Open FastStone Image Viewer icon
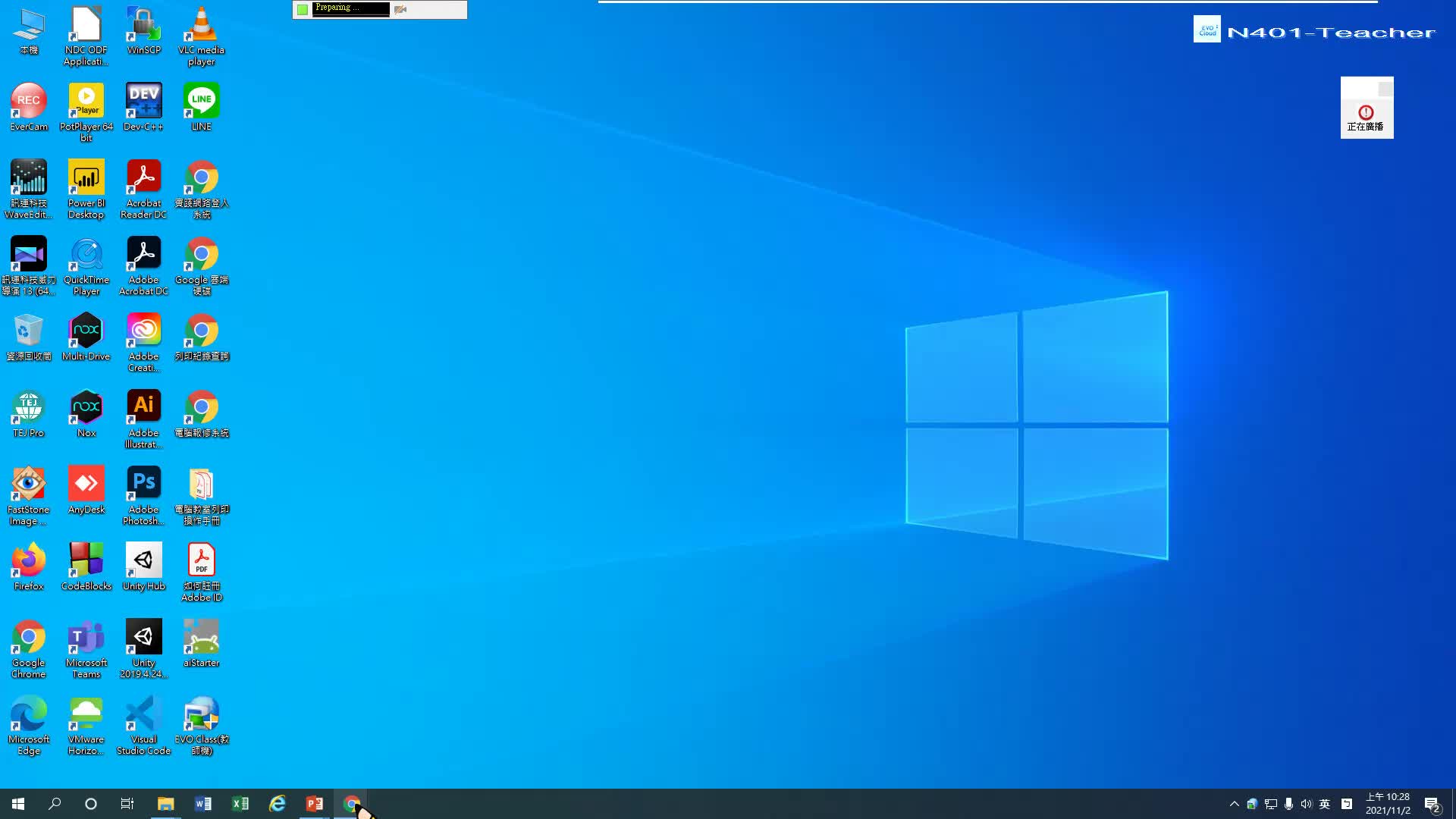The image size is (1456, 819). 29,496
